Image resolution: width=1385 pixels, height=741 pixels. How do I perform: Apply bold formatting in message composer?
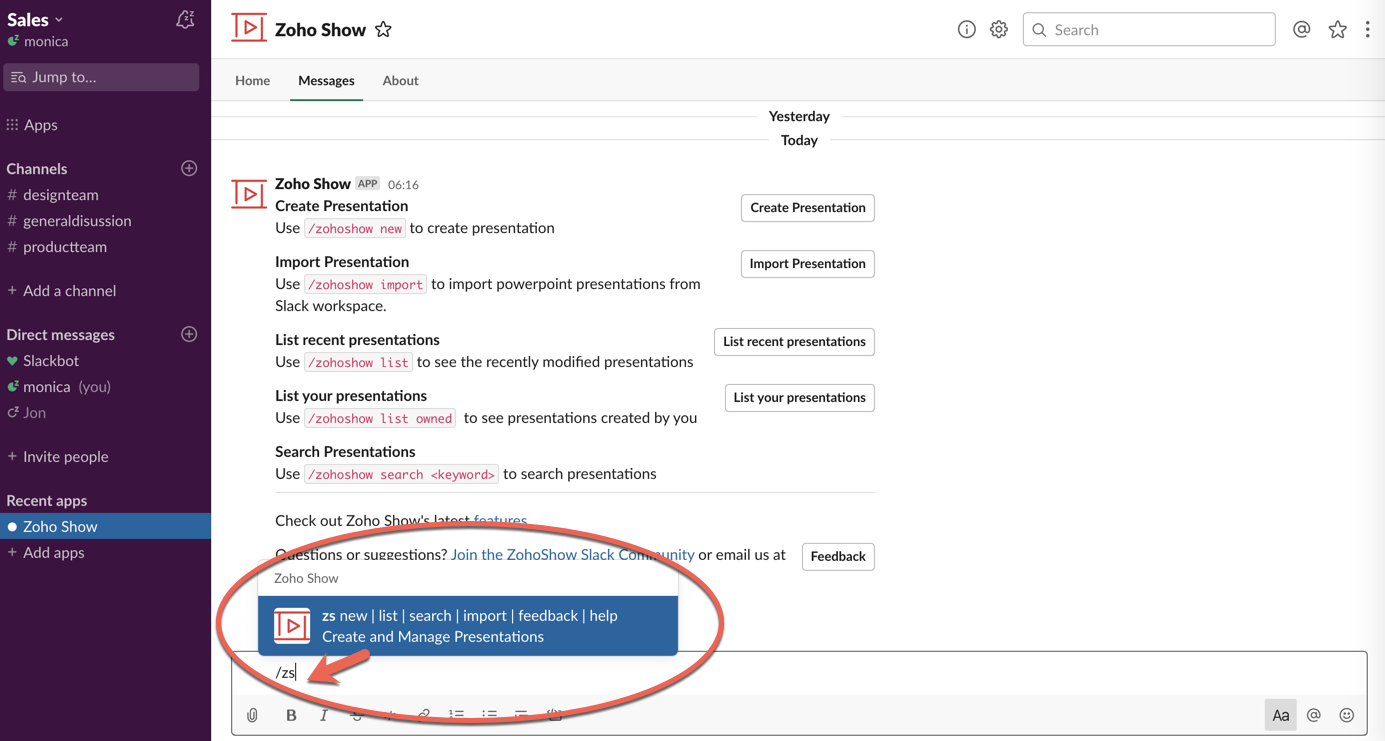pyautogui.click(x=291, y=715)
